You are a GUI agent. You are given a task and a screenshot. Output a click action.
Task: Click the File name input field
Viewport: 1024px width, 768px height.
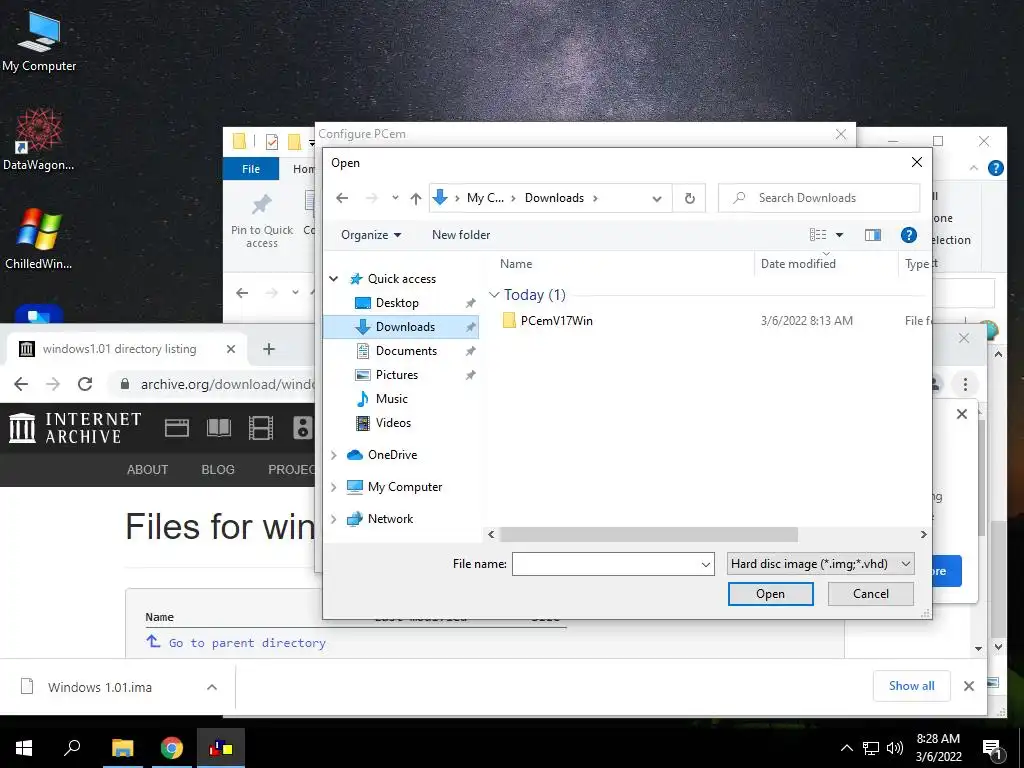coord(605,564)
